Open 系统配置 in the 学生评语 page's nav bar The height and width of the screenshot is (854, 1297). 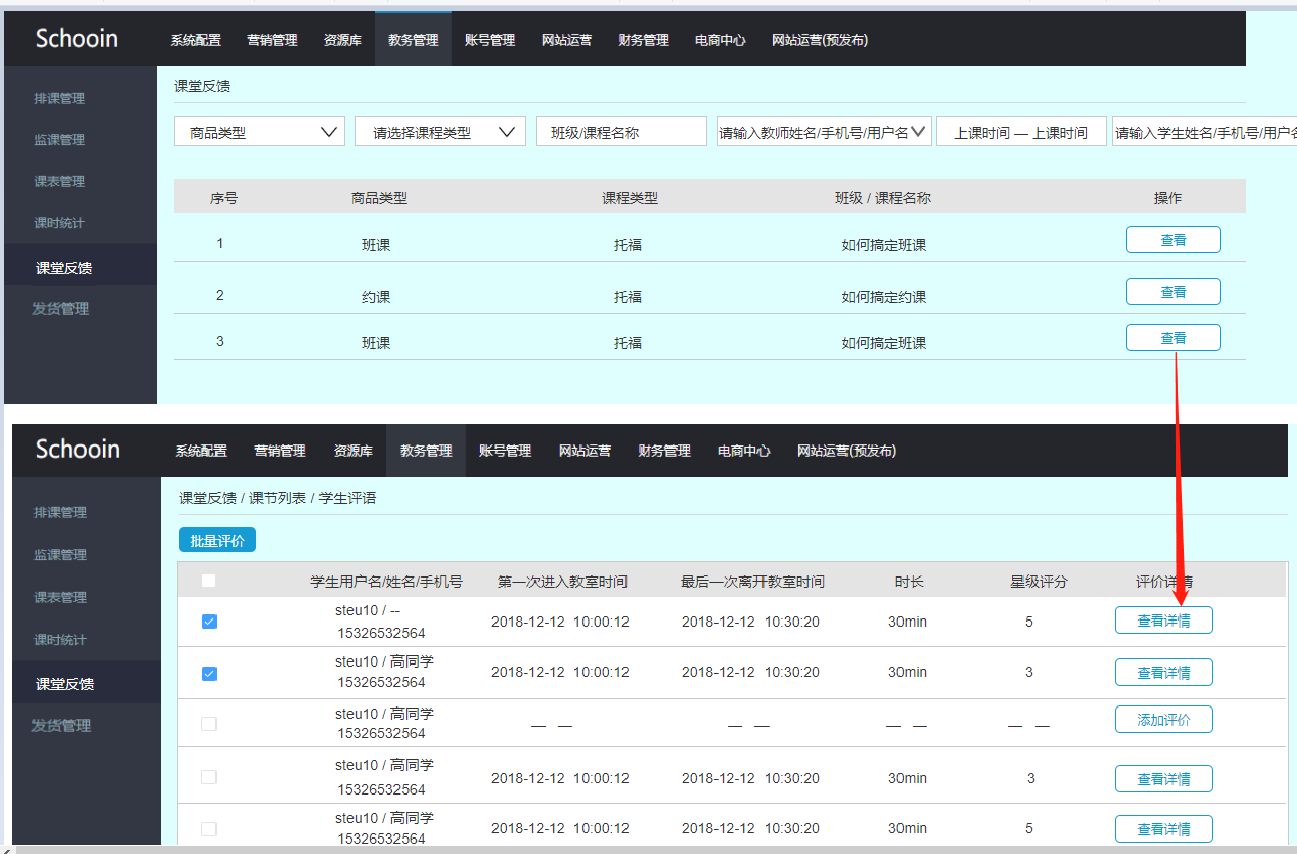pos(201,451)
